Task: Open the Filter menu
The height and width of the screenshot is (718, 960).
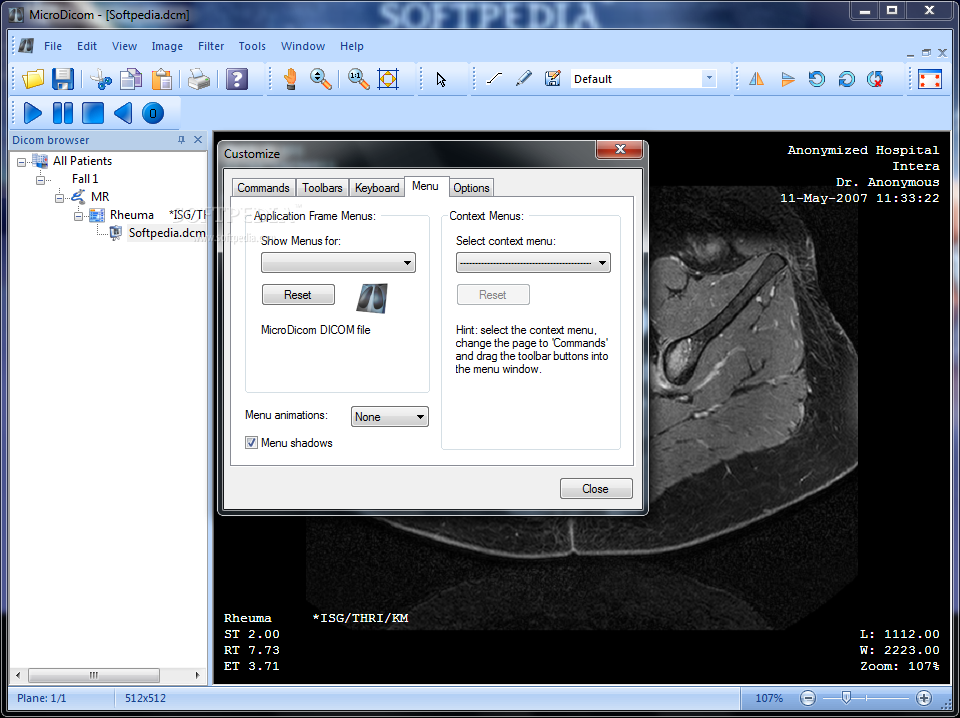Action: [x=211, y=46]
